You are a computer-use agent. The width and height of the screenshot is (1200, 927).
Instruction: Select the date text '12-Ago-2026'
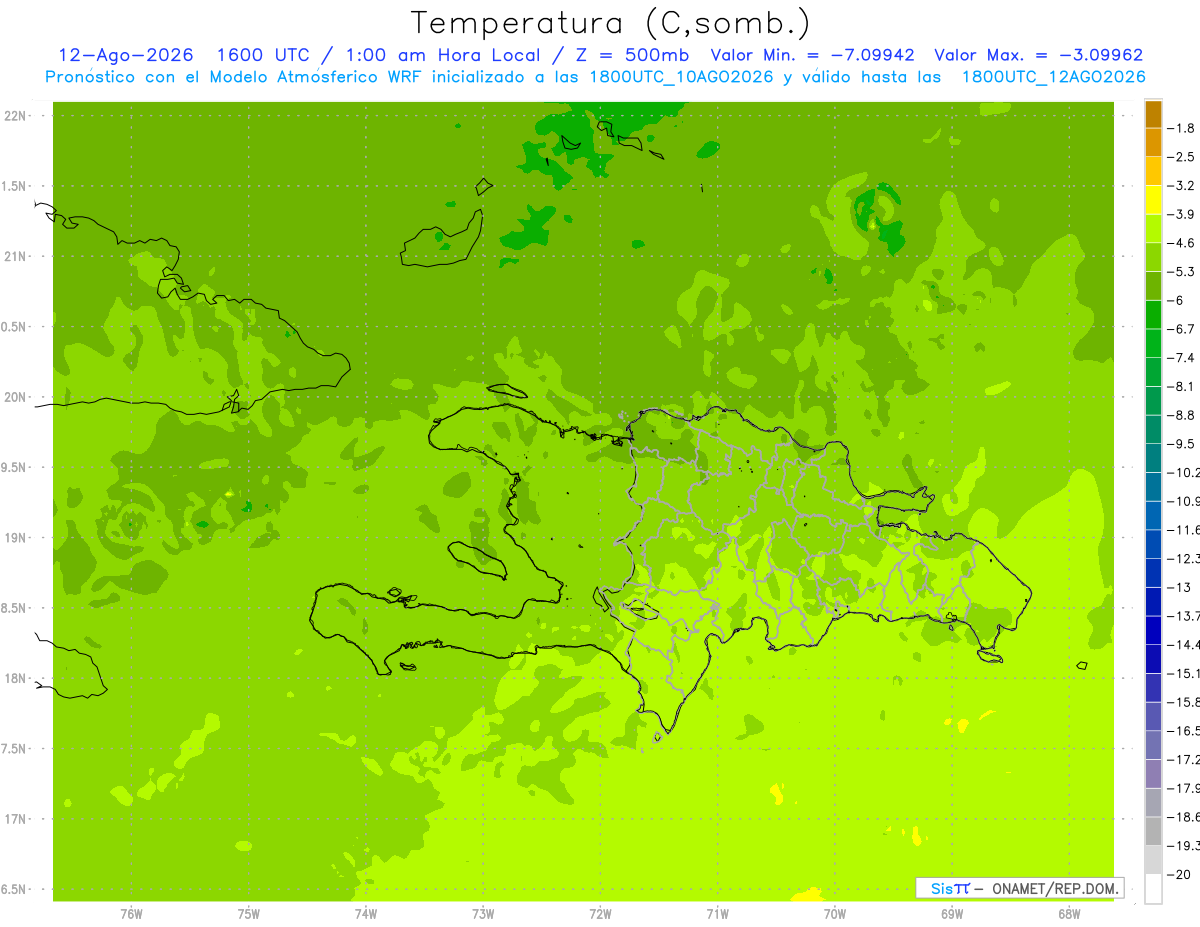click(126, 55)
